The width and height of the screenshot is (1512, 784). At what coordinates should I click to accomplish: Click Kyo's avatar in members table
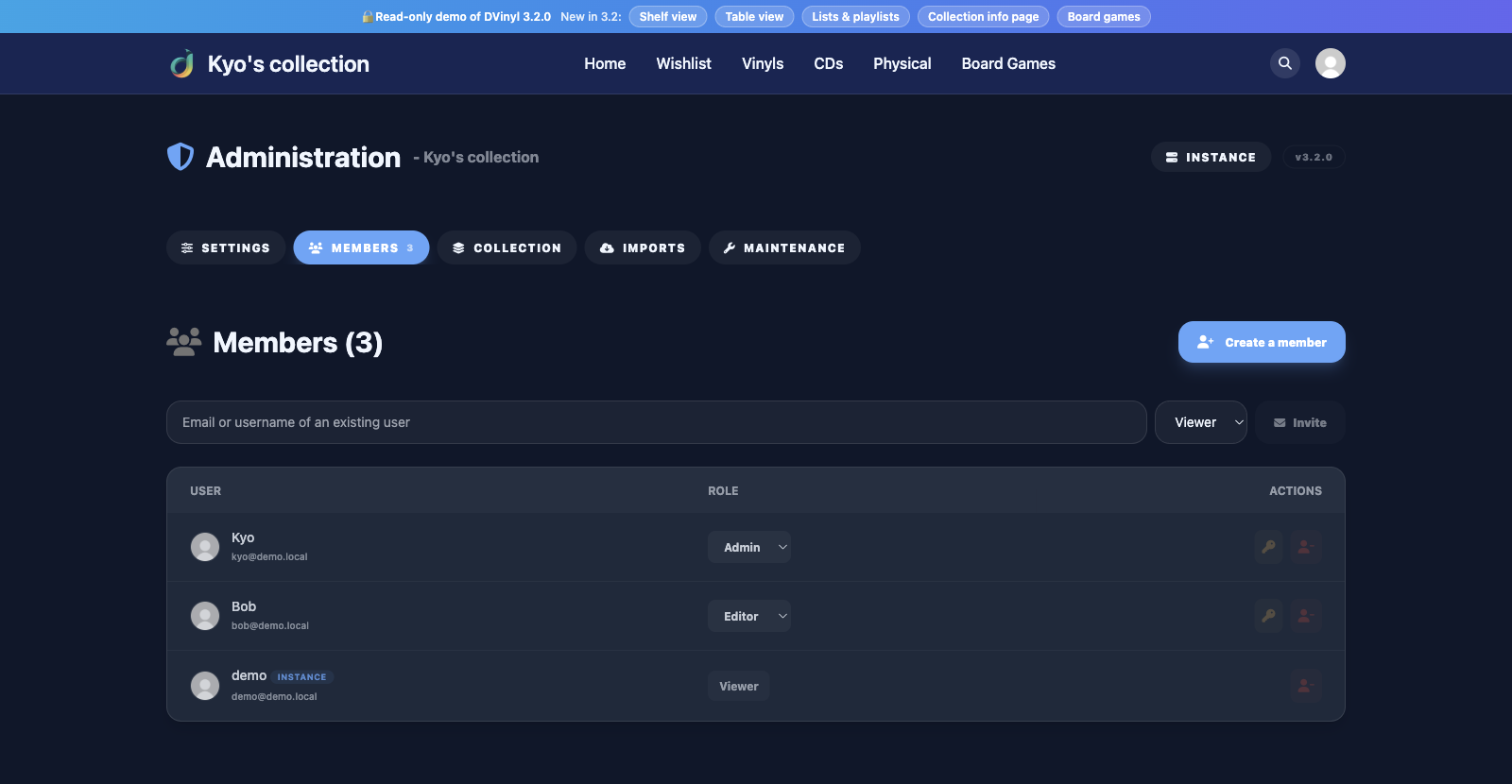(205, 547)
